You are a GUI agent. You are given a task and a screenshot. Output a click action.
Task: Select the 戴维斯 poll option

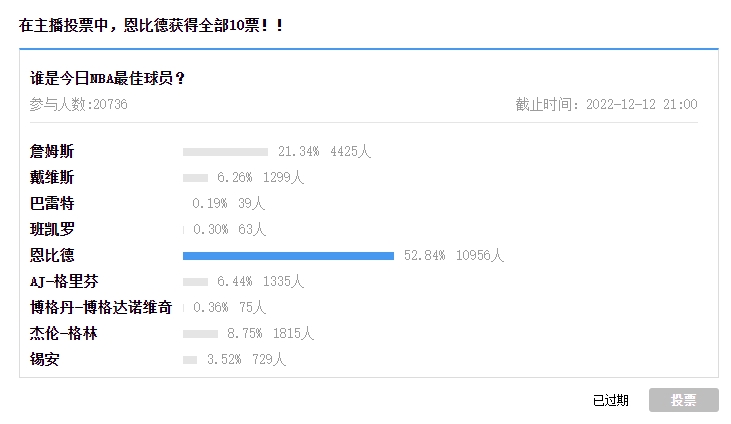coord(52,177)
